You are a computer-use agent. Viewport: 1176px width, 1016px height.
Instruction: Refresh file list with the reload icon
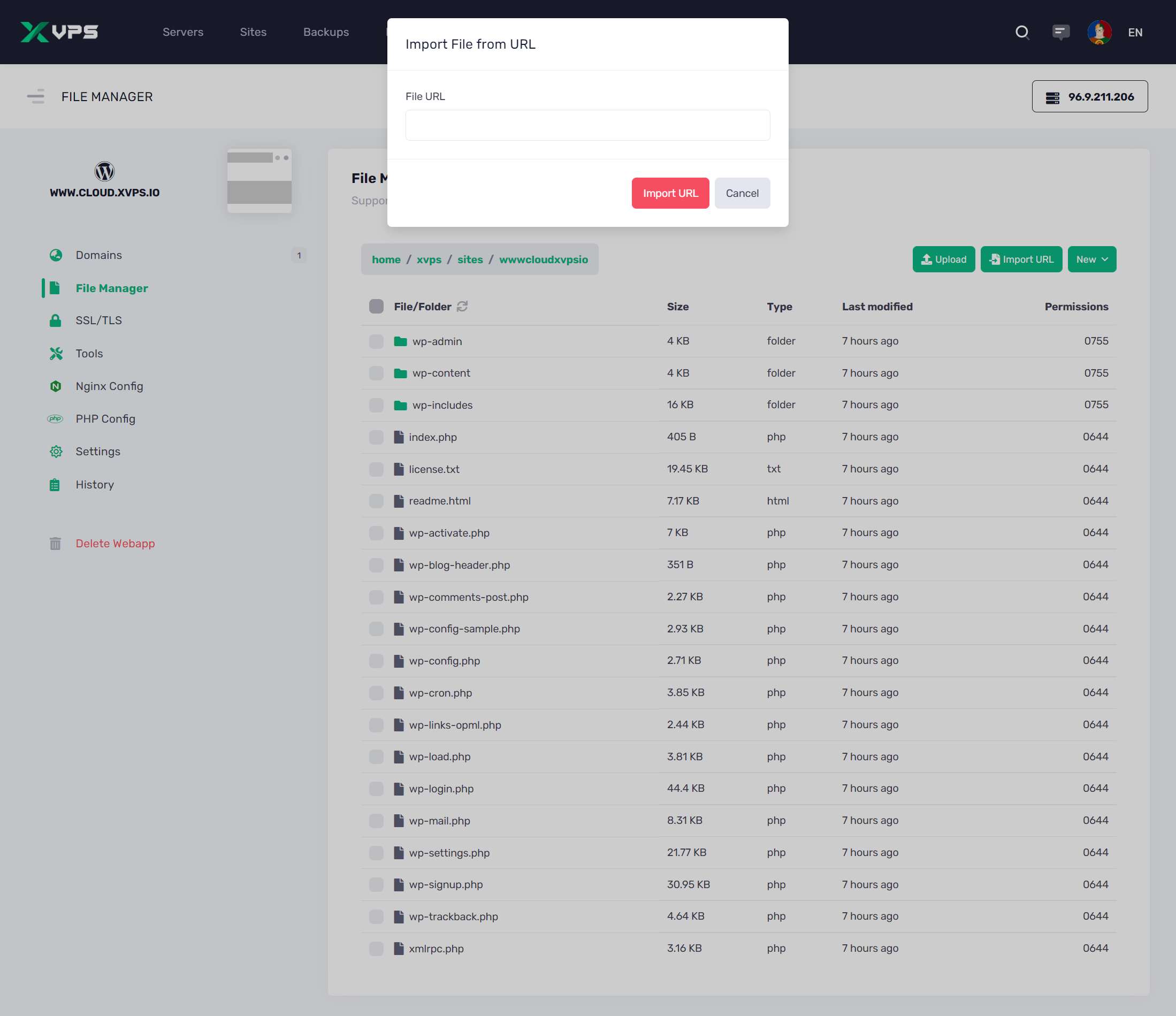coord(462,307)
